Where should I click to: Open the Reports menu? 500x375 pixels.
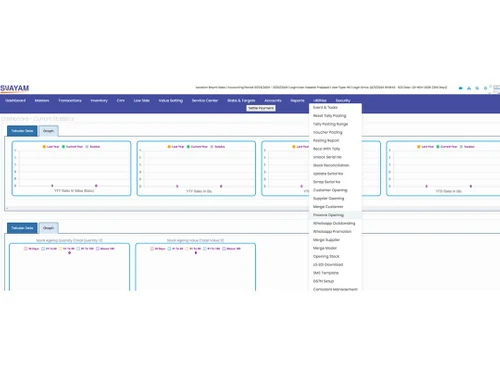point(297,100)
